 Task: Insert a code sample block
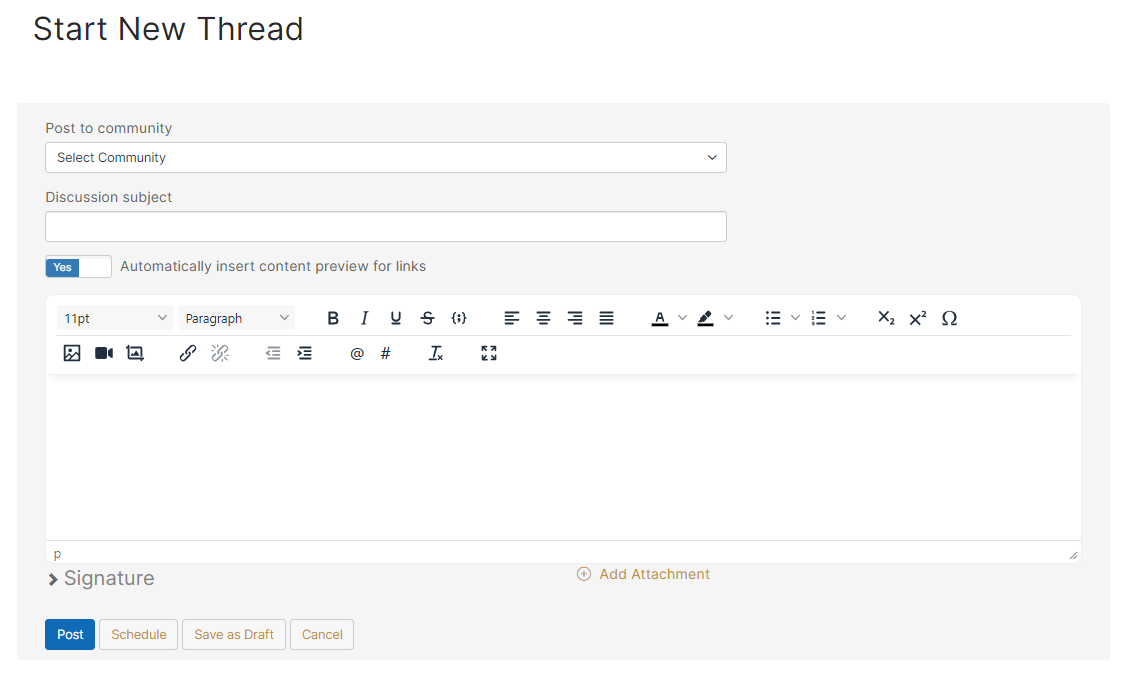tap(459, 318)
